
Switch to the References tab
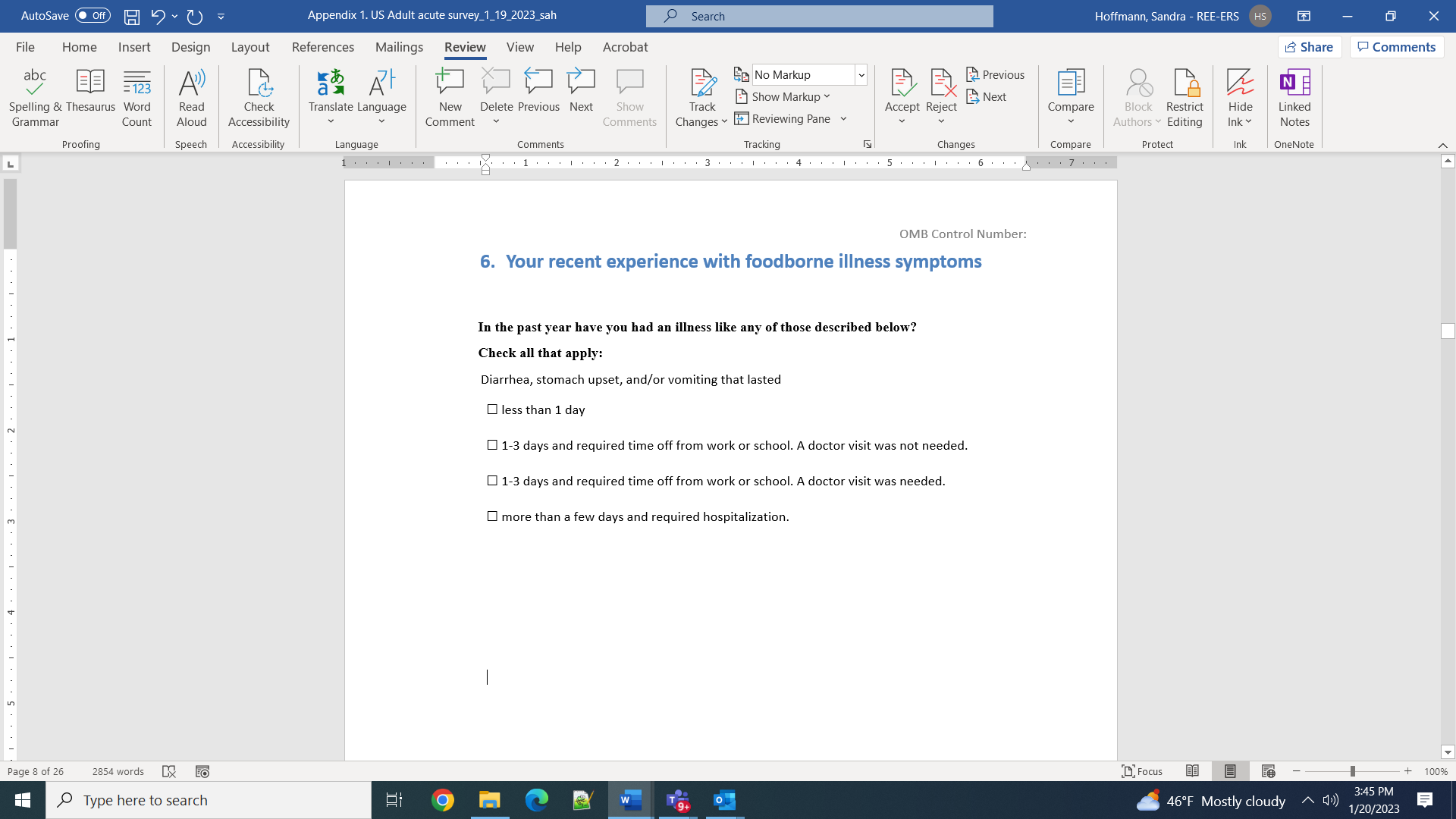click(322, 47)
